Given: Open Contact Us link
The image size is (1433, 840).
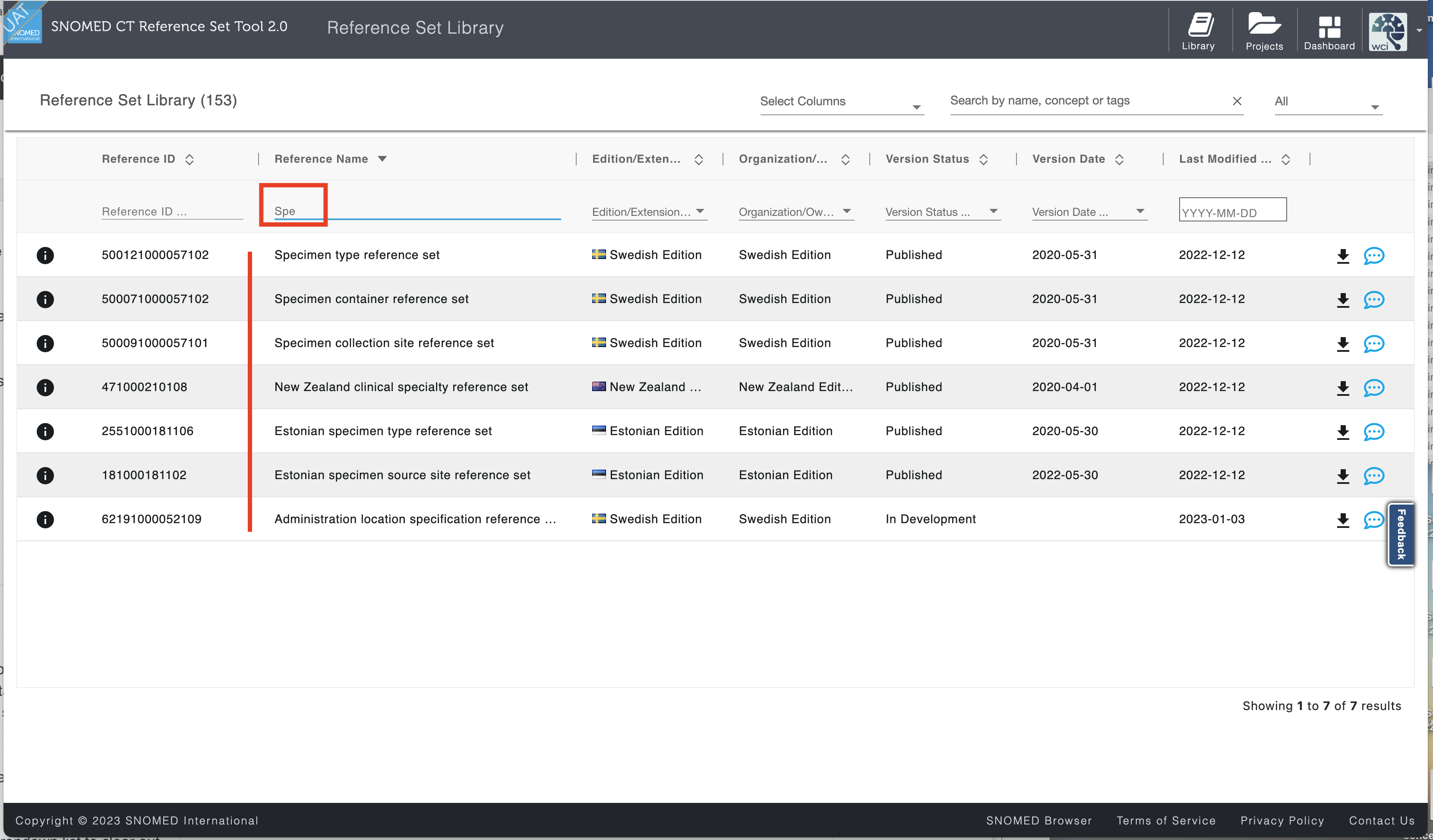Looking at the screenshot, I should point(1381,821).
